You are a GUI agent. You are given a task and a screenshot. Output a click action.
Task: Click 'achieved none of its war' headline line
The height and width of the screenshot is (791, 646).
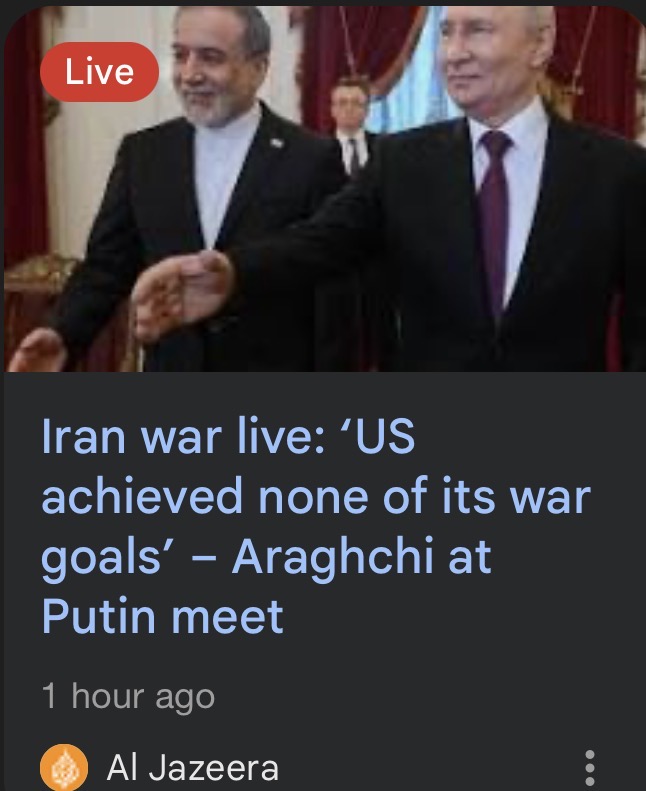coord(316,497)
